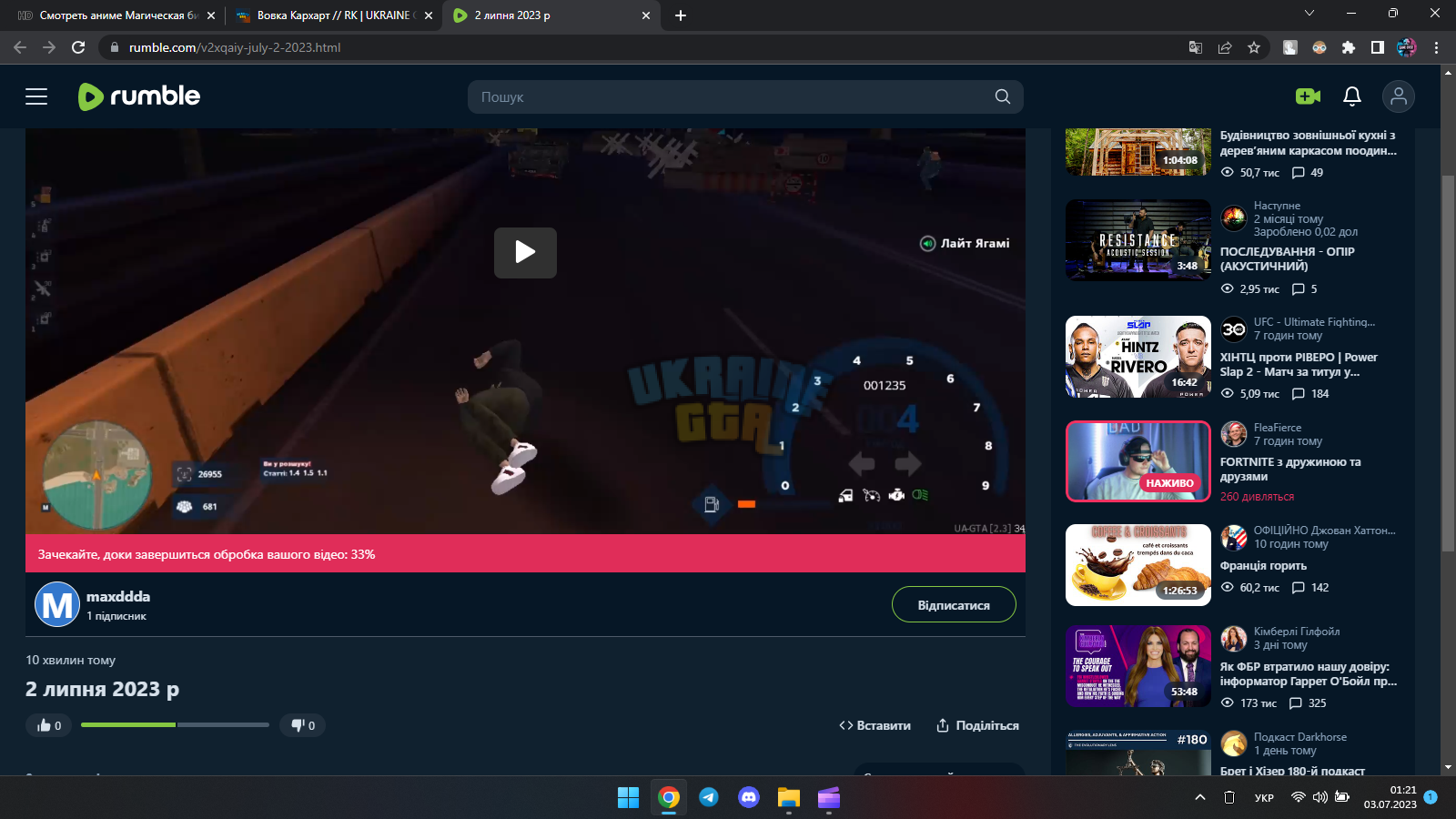Open a new browser tab
Viewport: 1456px width, 819px height.
coord(681,15)
